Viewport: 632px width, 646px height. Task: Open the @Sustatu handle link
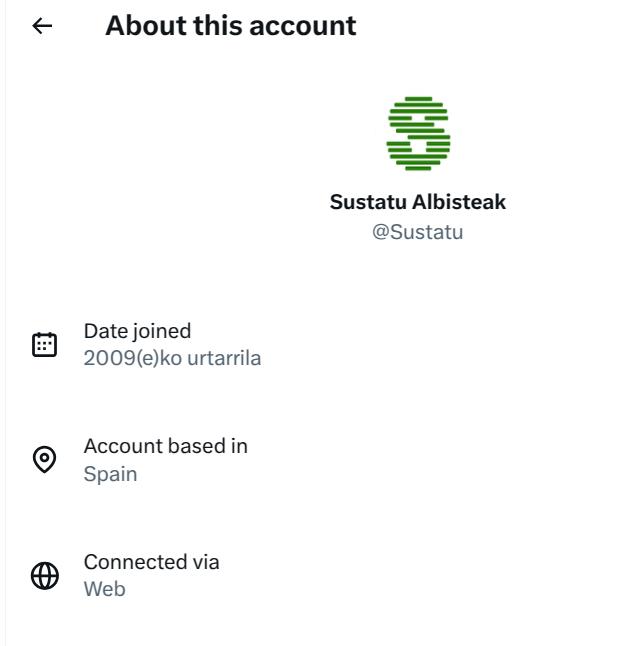coord(418,233)
